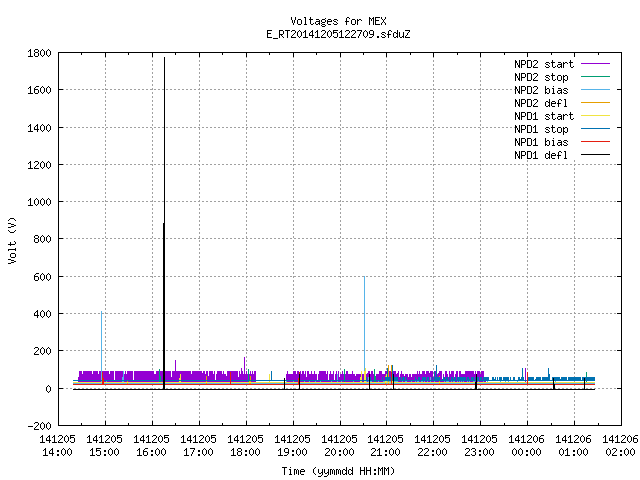Image resolution: width=640 pixels, height=480 pixels.
Task: Click the 141205 15:00 time tick label
Action: pyautogui.click(x=104, y=446)
